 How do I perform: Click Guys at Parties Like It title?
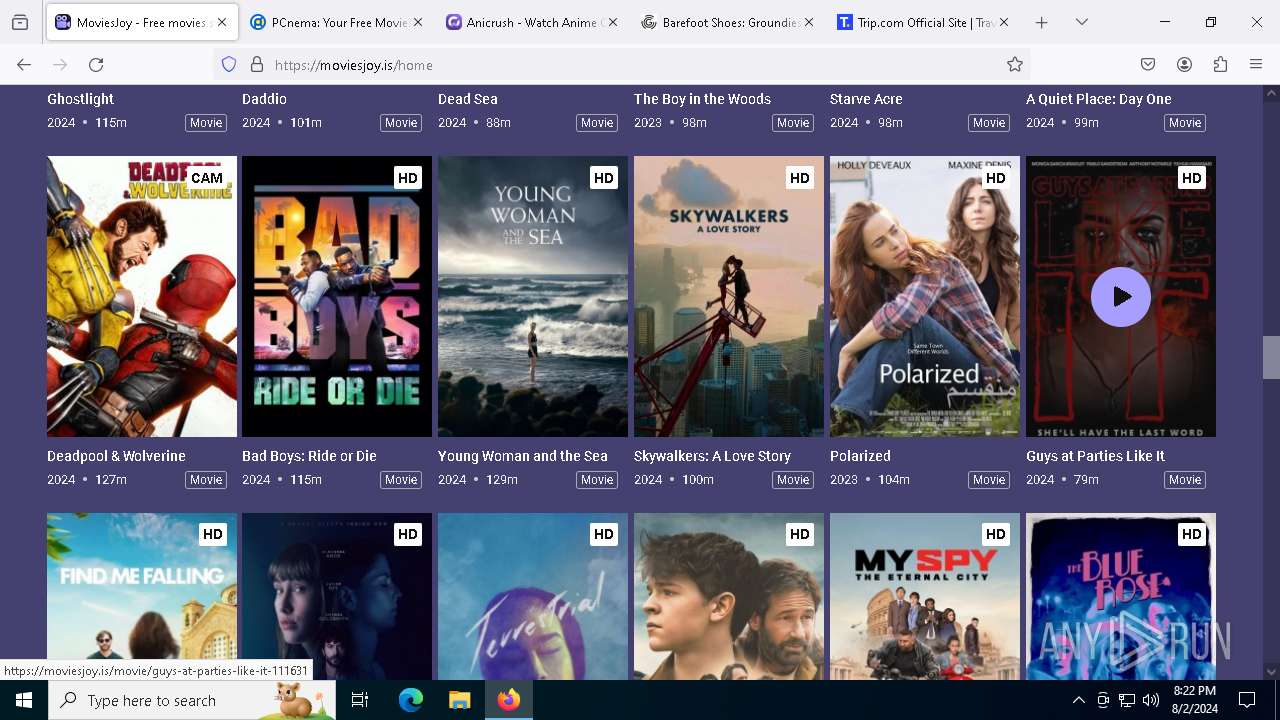1095,456
